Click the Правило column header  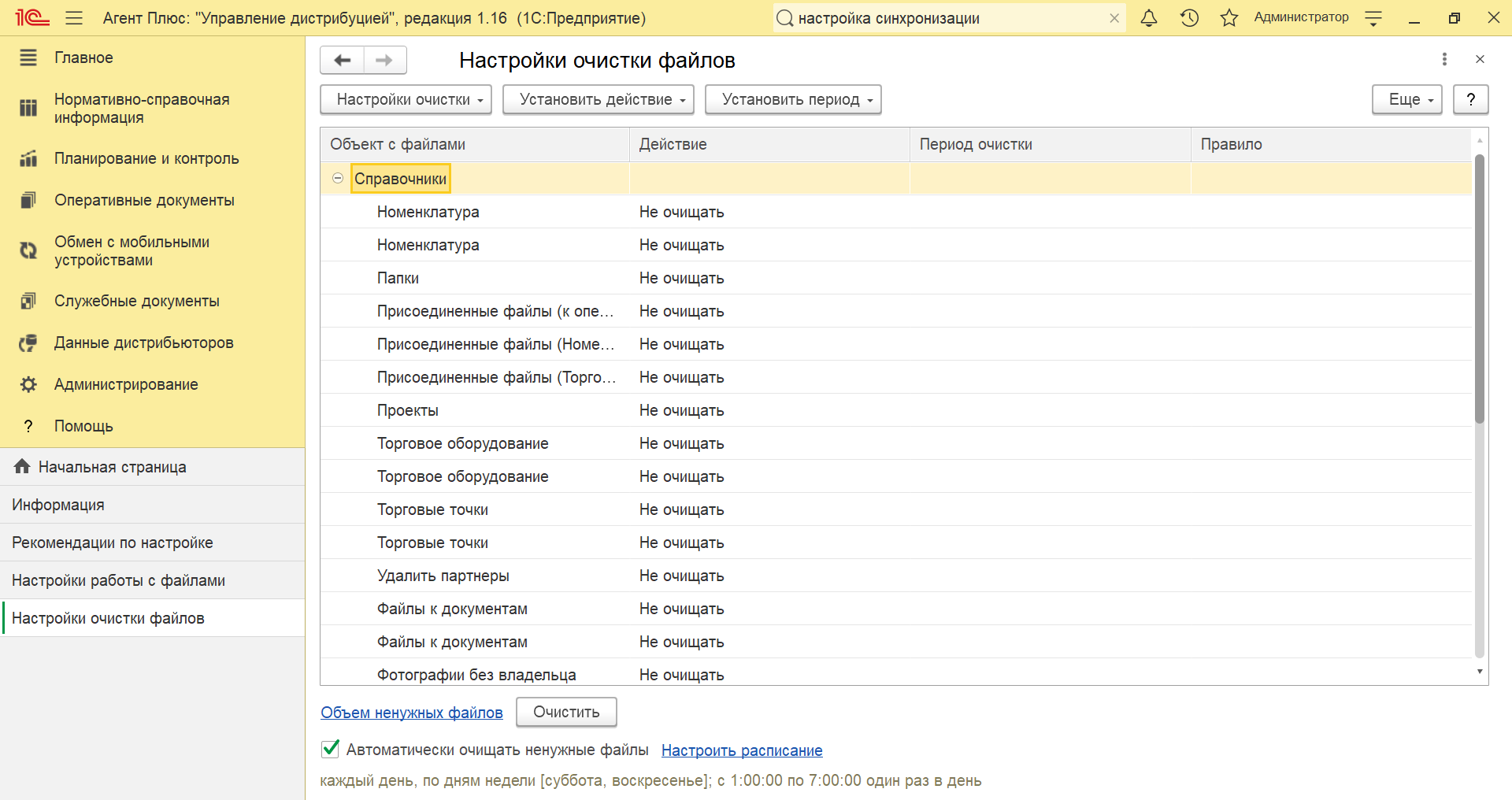(x=1331, y=144)
